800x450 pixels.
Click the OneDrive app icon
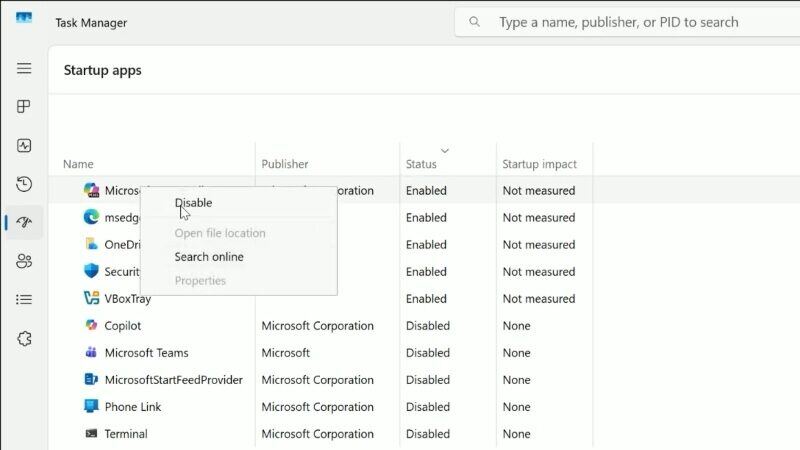coord(91,244)
